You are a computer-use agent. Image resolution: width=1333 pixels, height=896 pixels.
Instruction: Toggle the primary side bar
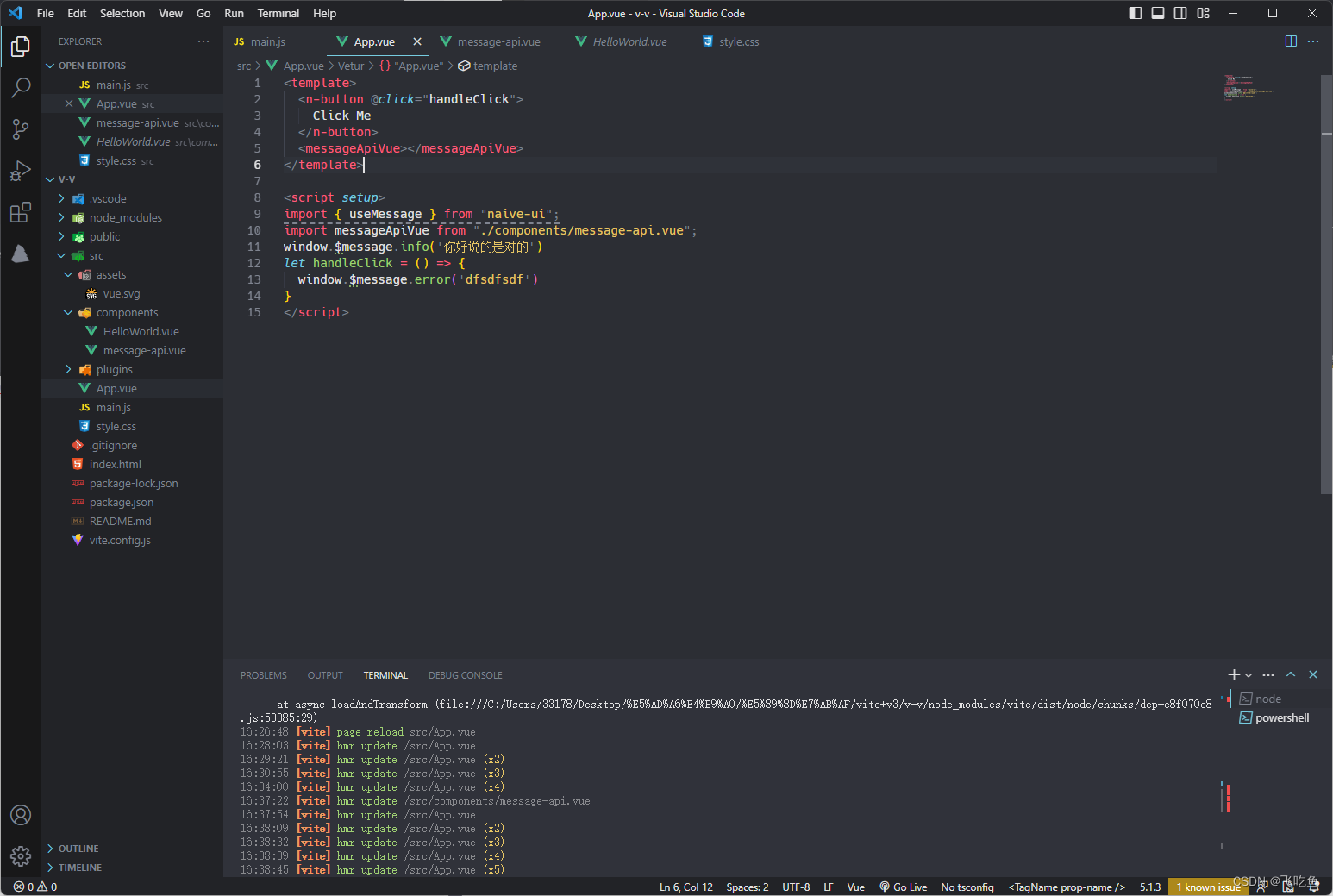click(1136, 13)
